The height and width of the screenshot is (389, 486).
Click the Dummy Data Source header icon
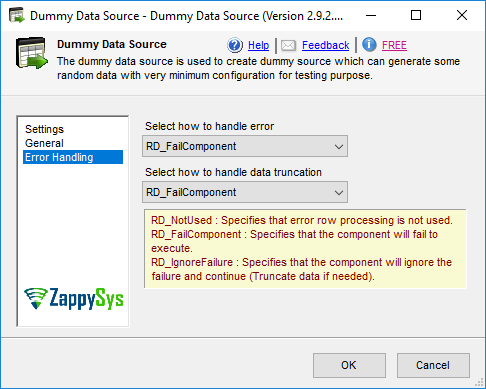tap(32, 53)
